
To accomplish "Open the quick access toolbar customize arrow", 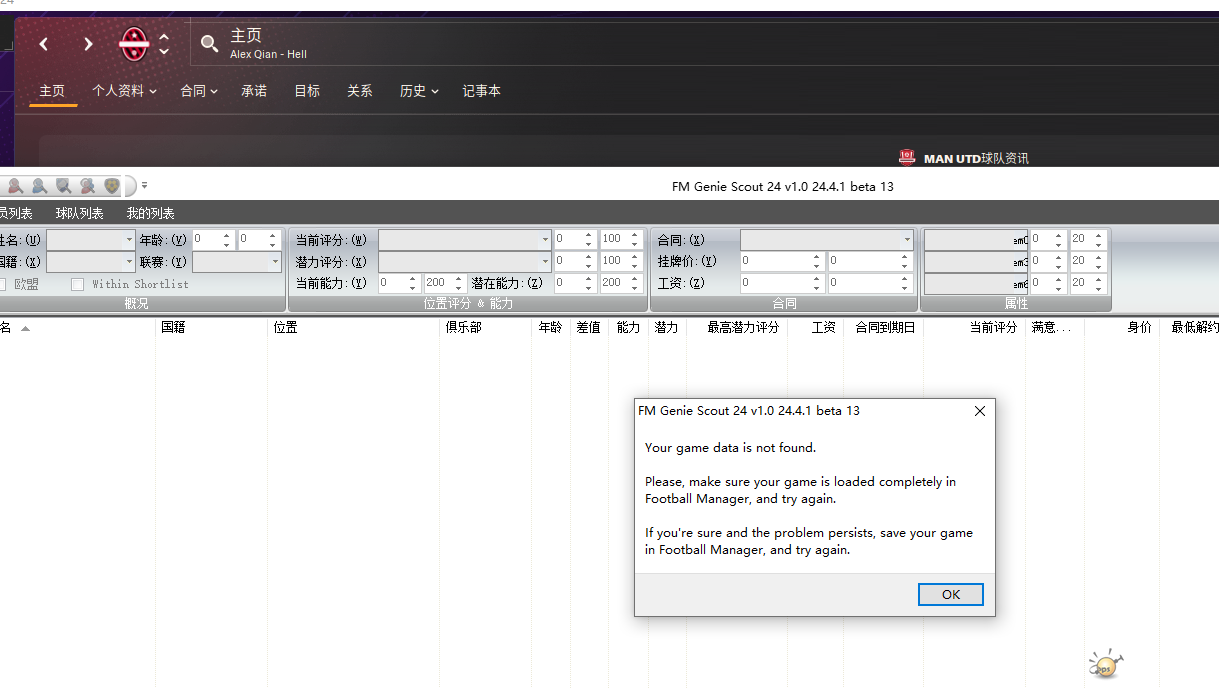I will (x=145, y=186).
